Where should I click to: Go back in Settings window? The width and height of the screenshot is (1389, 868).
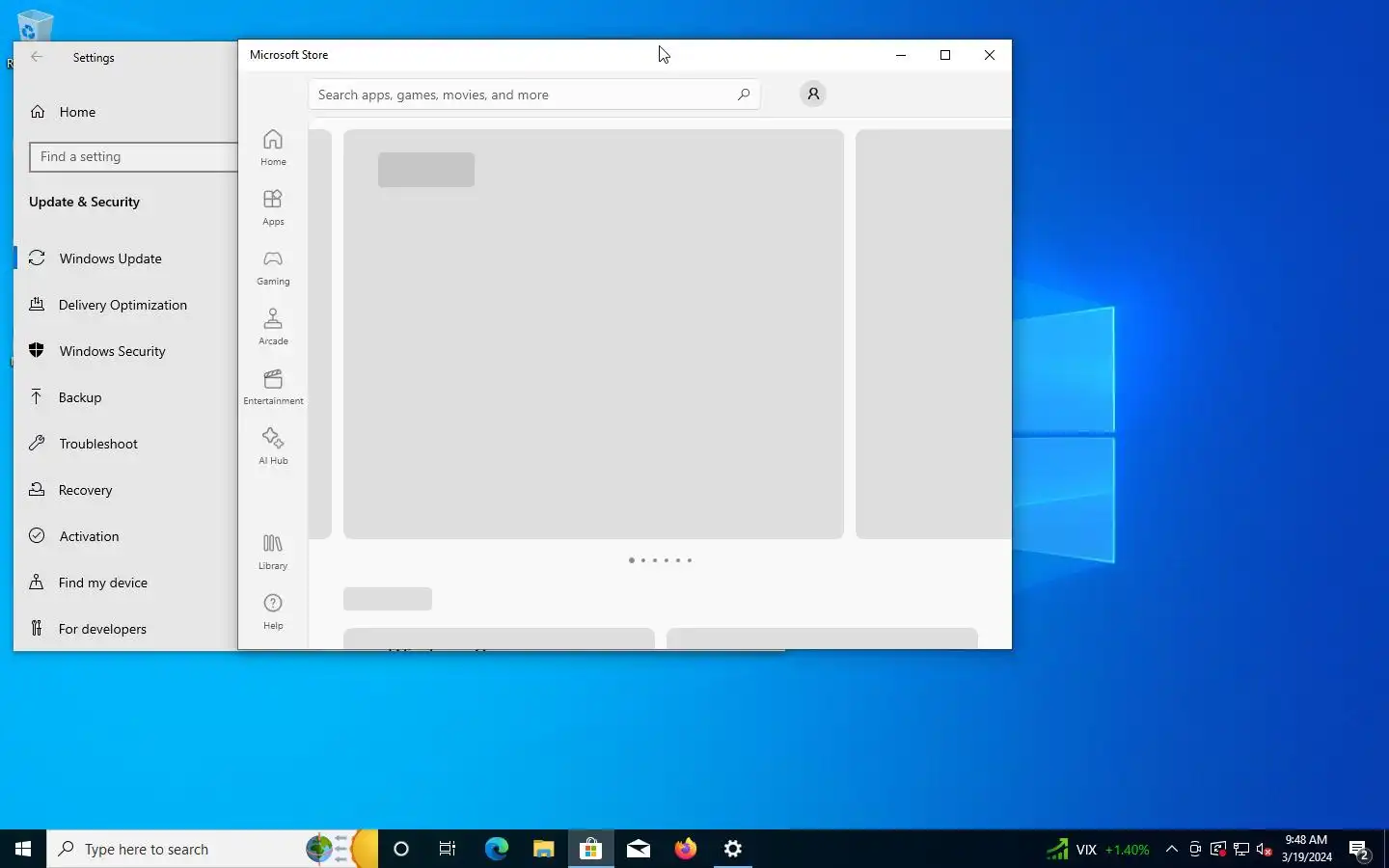coord(37,57)
